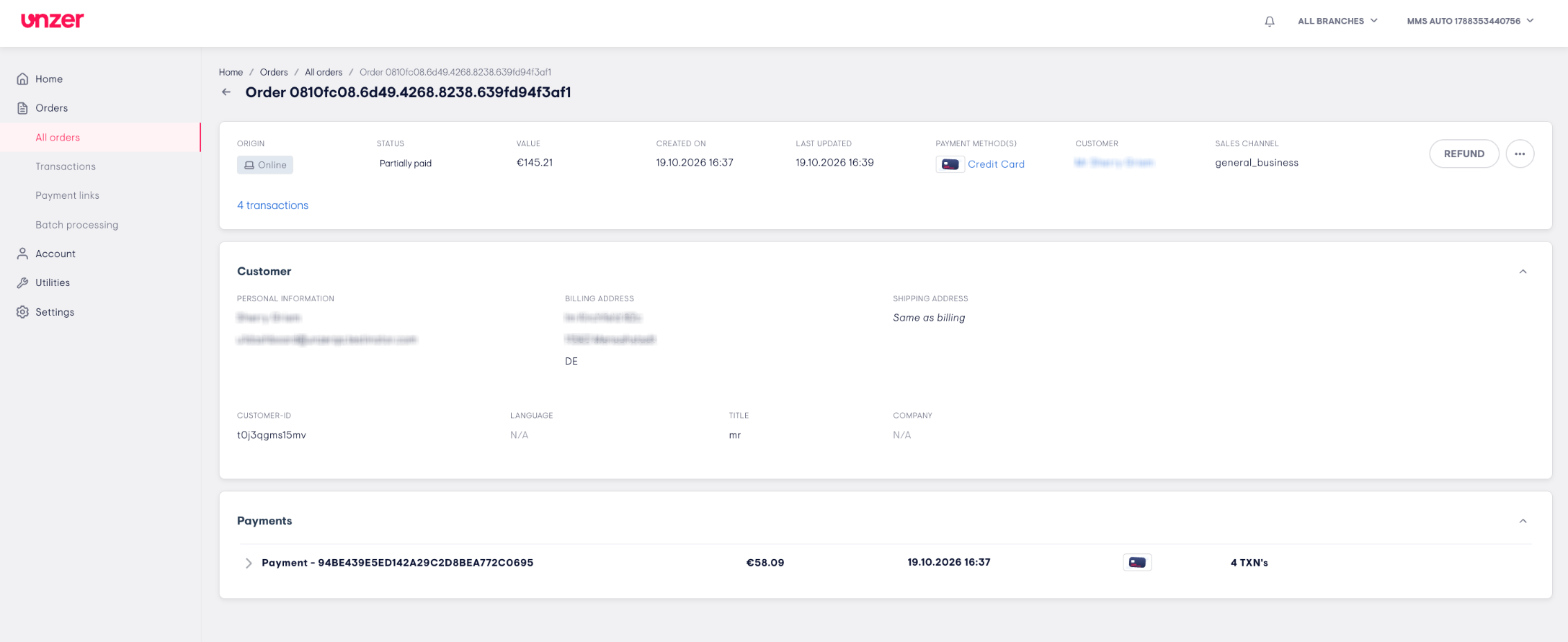Screen dimensions: 1568x642
Task: Click credit card icon in order summary
Action: (x=950, y=164)
